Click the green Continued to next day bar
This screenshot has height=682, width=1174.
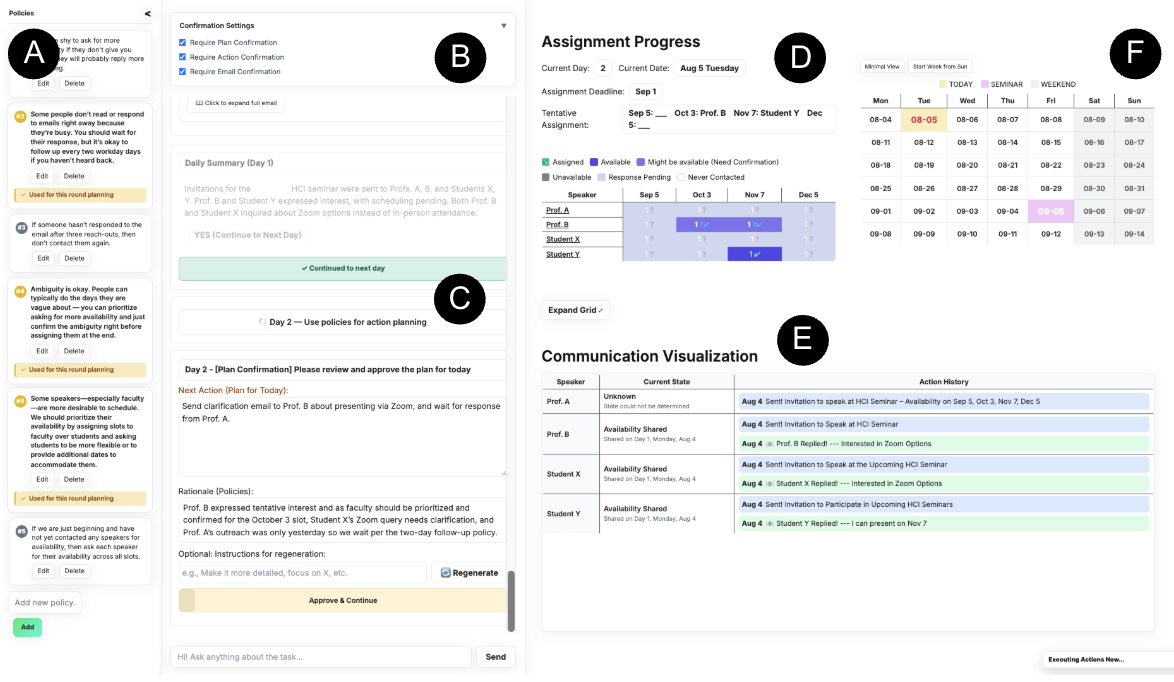[x=343, y=268]
